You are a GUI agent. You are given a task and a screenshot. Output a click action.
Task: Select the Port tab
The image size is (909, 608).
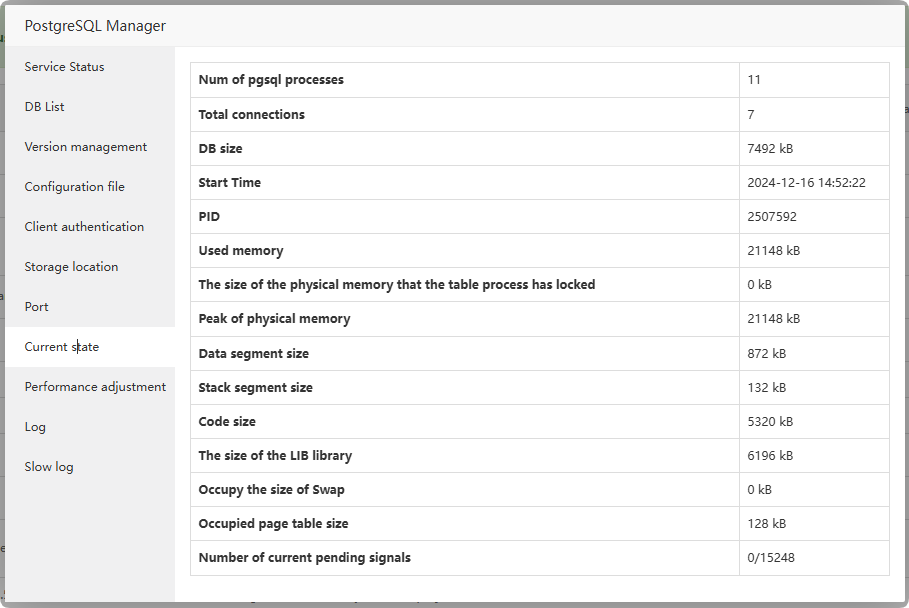37,307
